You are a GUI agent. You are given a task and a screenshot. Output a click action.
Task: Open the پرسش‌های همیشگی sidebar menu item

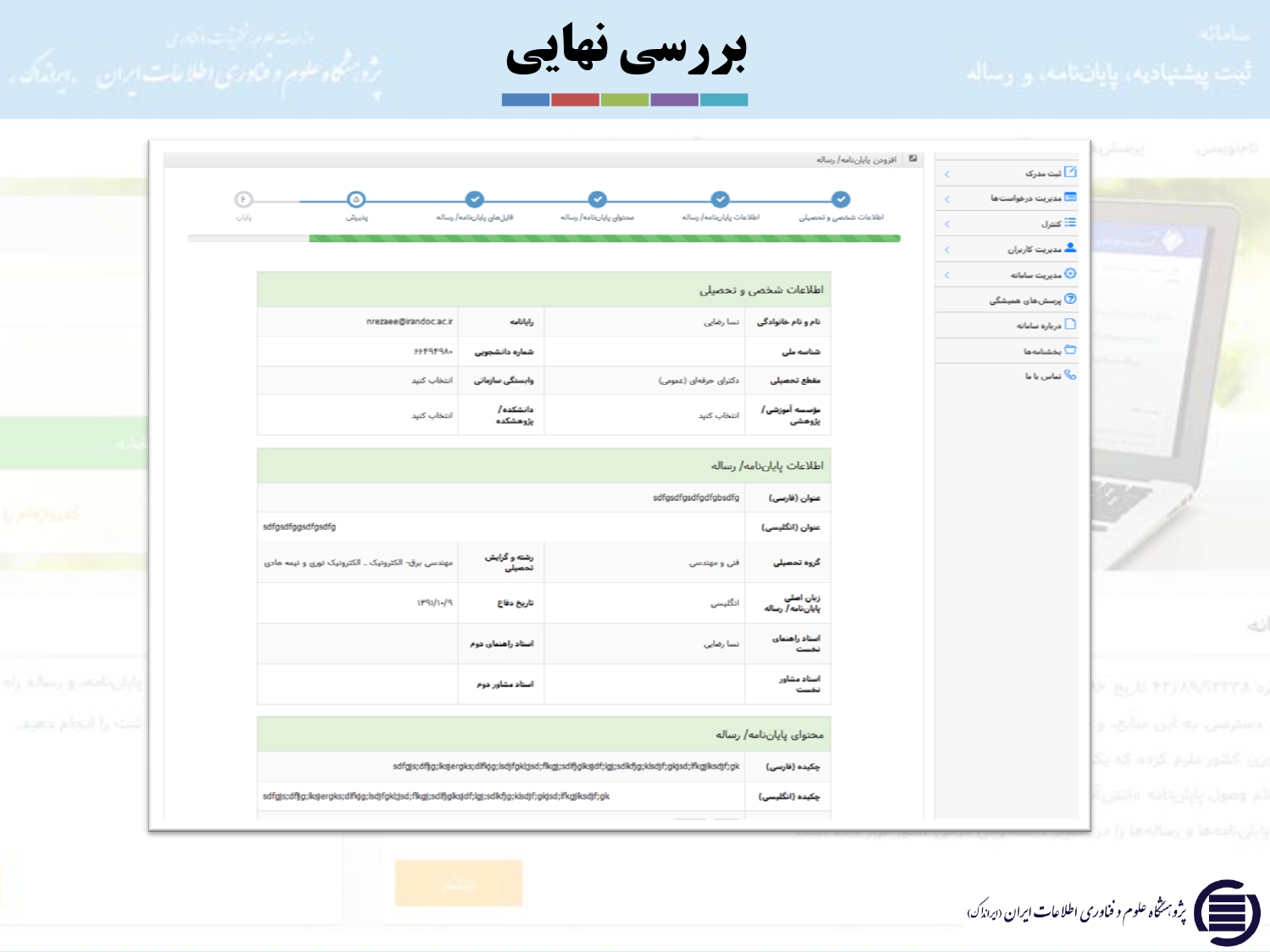click(1007, 300)
